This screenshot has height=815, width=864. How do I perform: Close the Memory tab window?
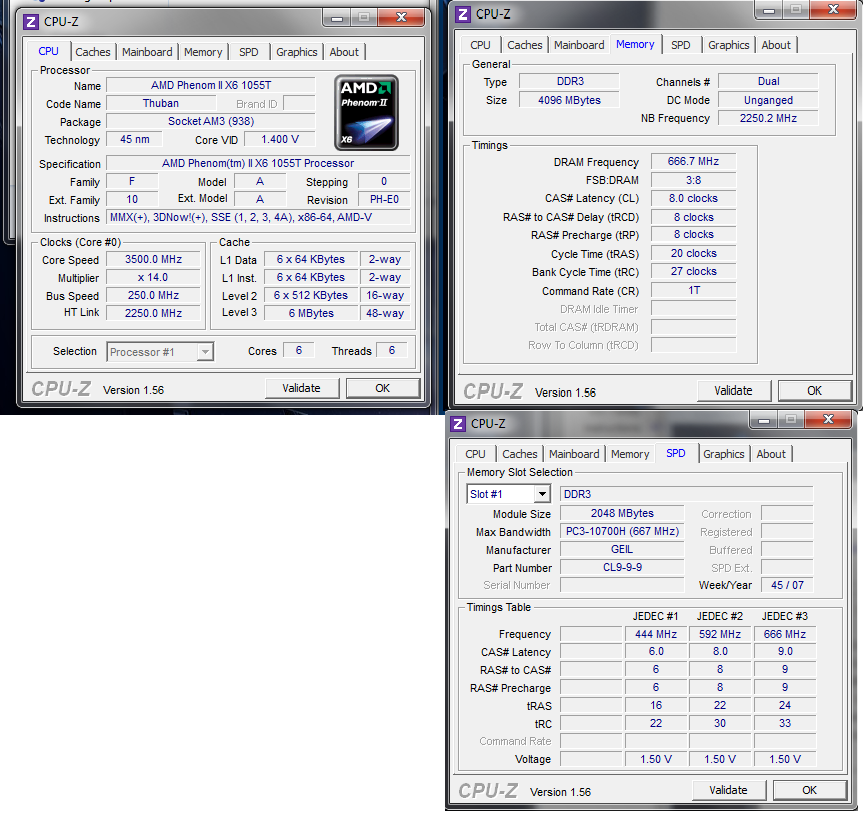833,10
